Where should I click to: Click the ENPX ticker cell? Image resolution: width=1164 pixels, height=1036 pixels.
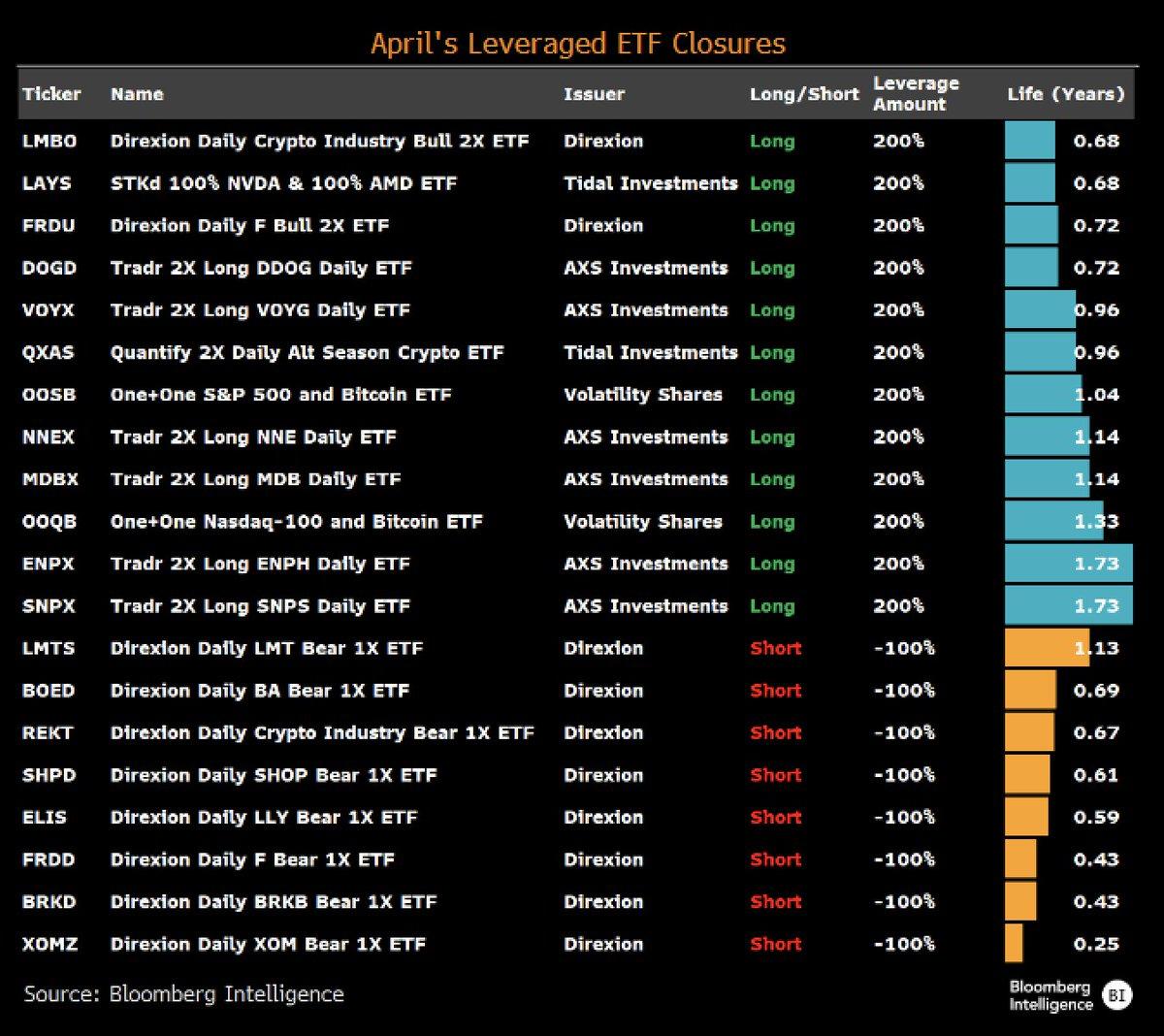[48, 564]
